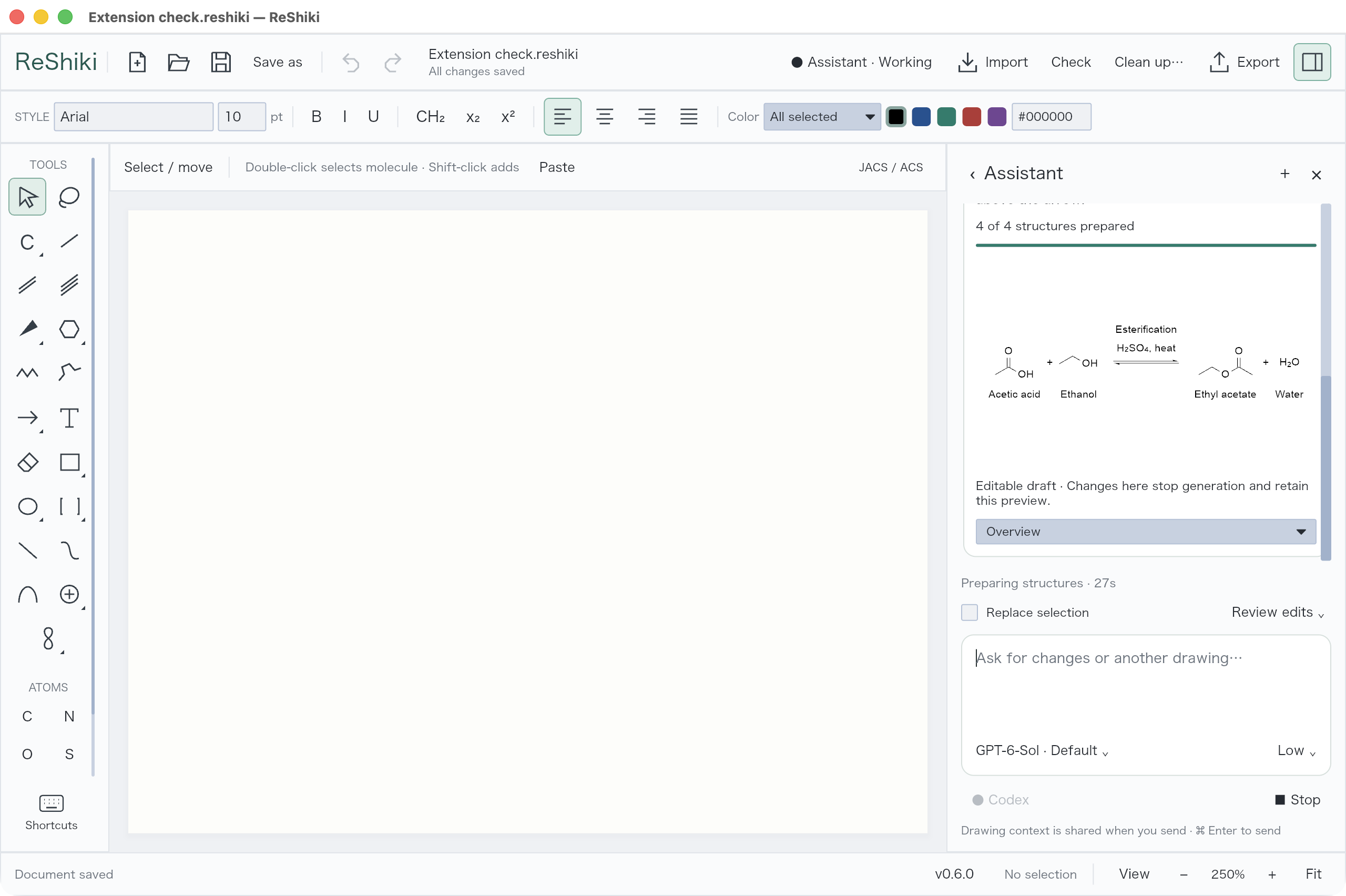This screenshot has width=1346, height=896.
Task: Create a new document icon
Action: pos(137,62)
